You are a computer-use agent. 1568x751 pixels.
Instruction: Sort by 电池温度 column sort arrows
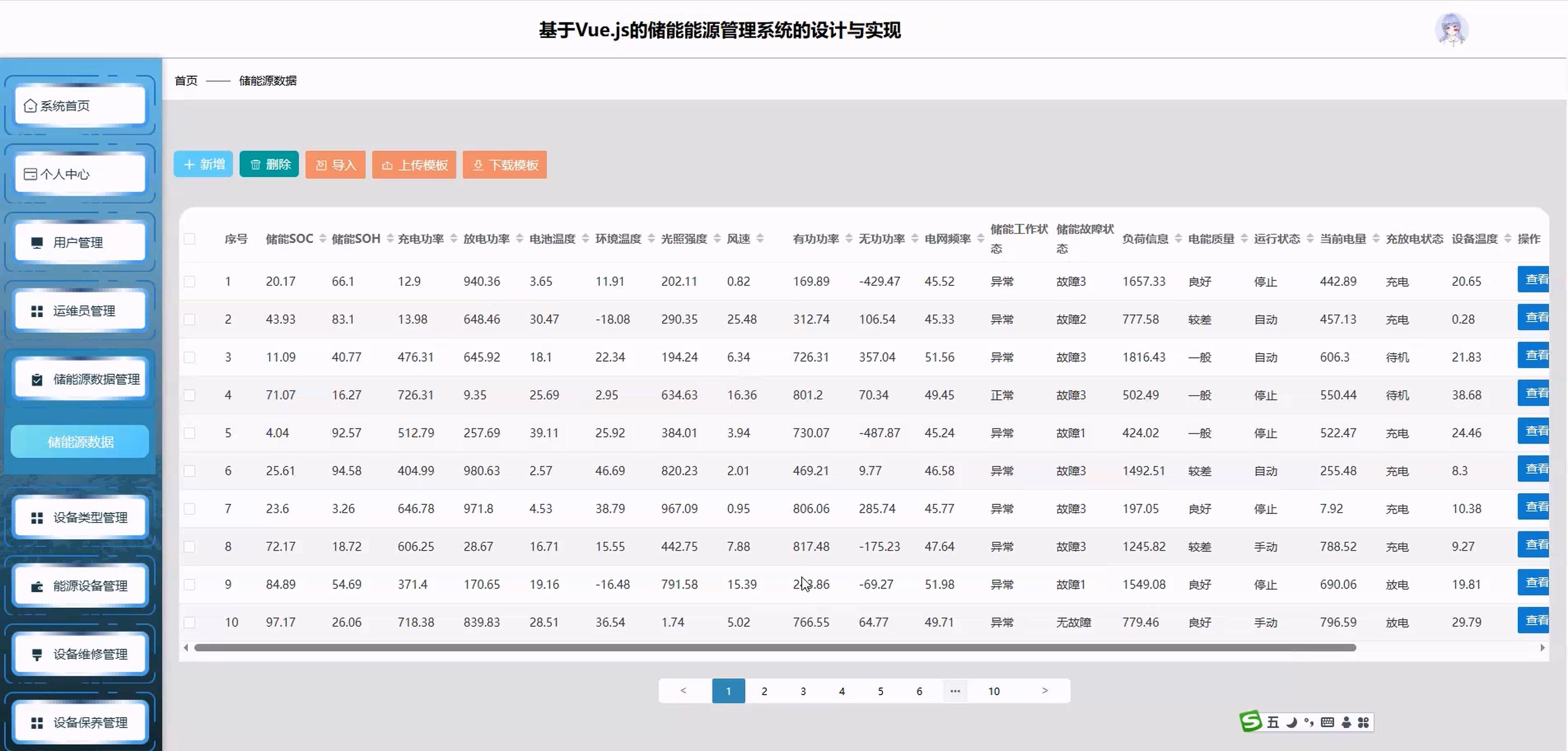pyautogui.click(x=586, y=238)
